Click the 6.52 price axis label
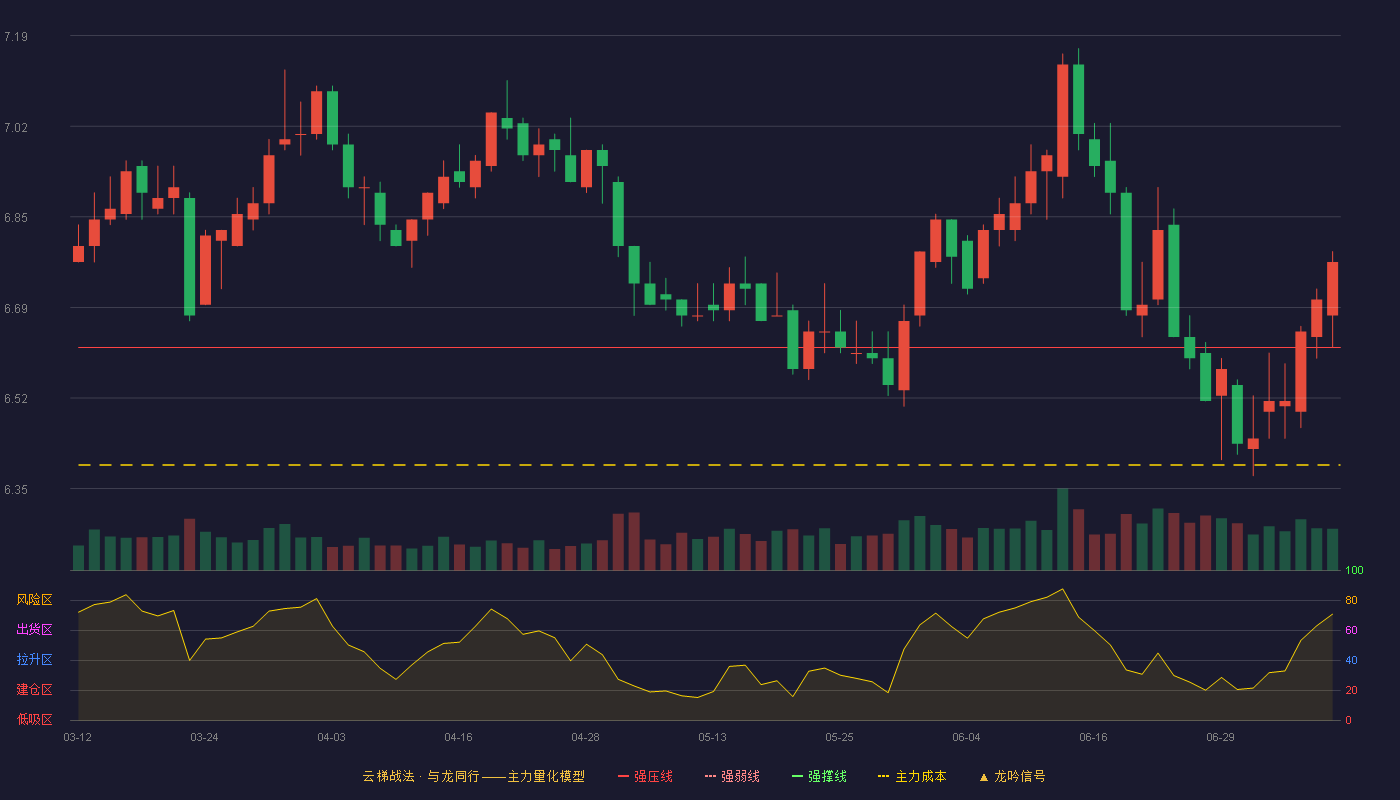The height and width of the screenshot is (800, 1400). (16, 399)
